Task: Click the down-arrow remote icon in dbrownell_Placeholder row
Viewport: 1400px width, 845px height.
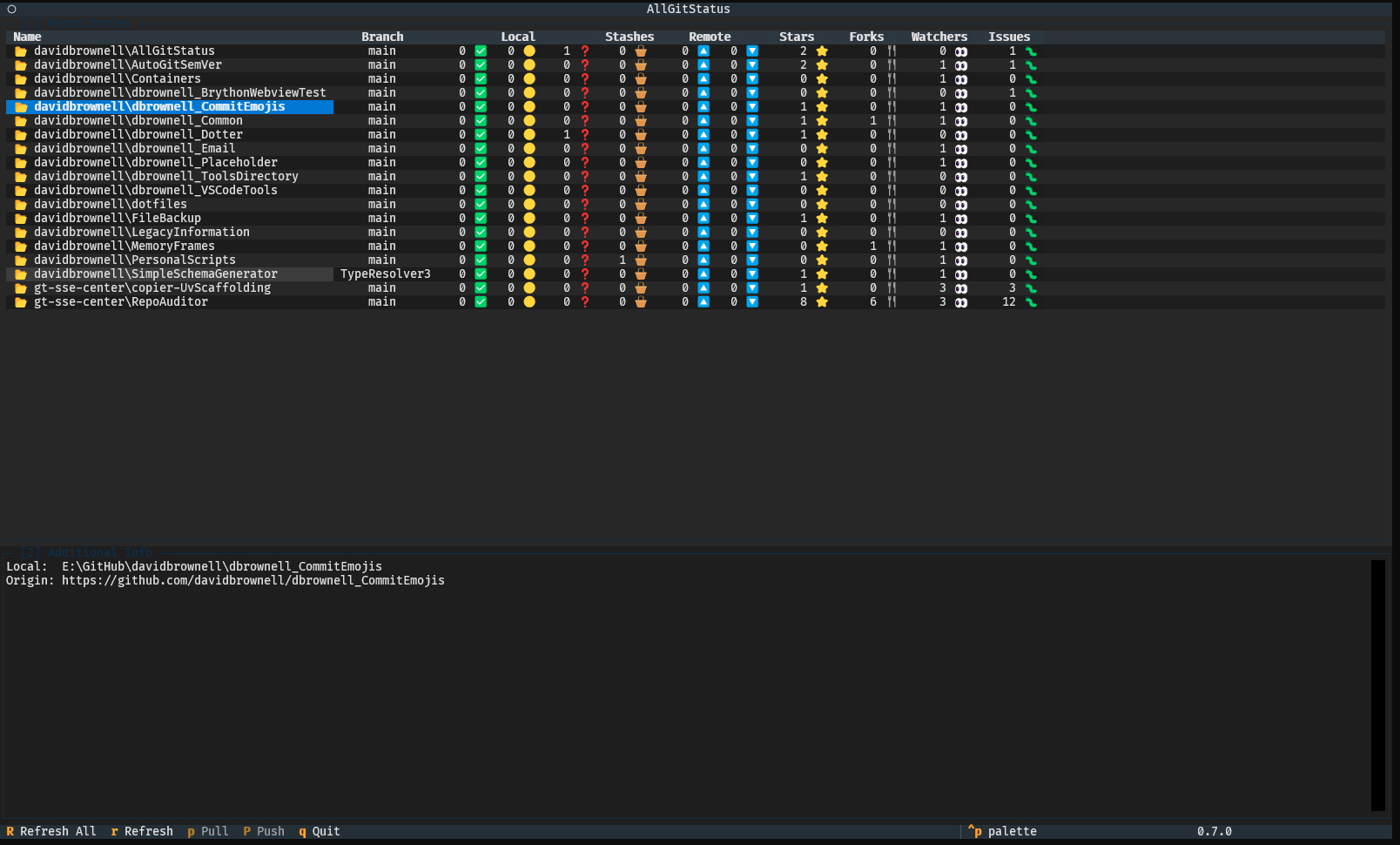Action: click(x=752, y=163)
